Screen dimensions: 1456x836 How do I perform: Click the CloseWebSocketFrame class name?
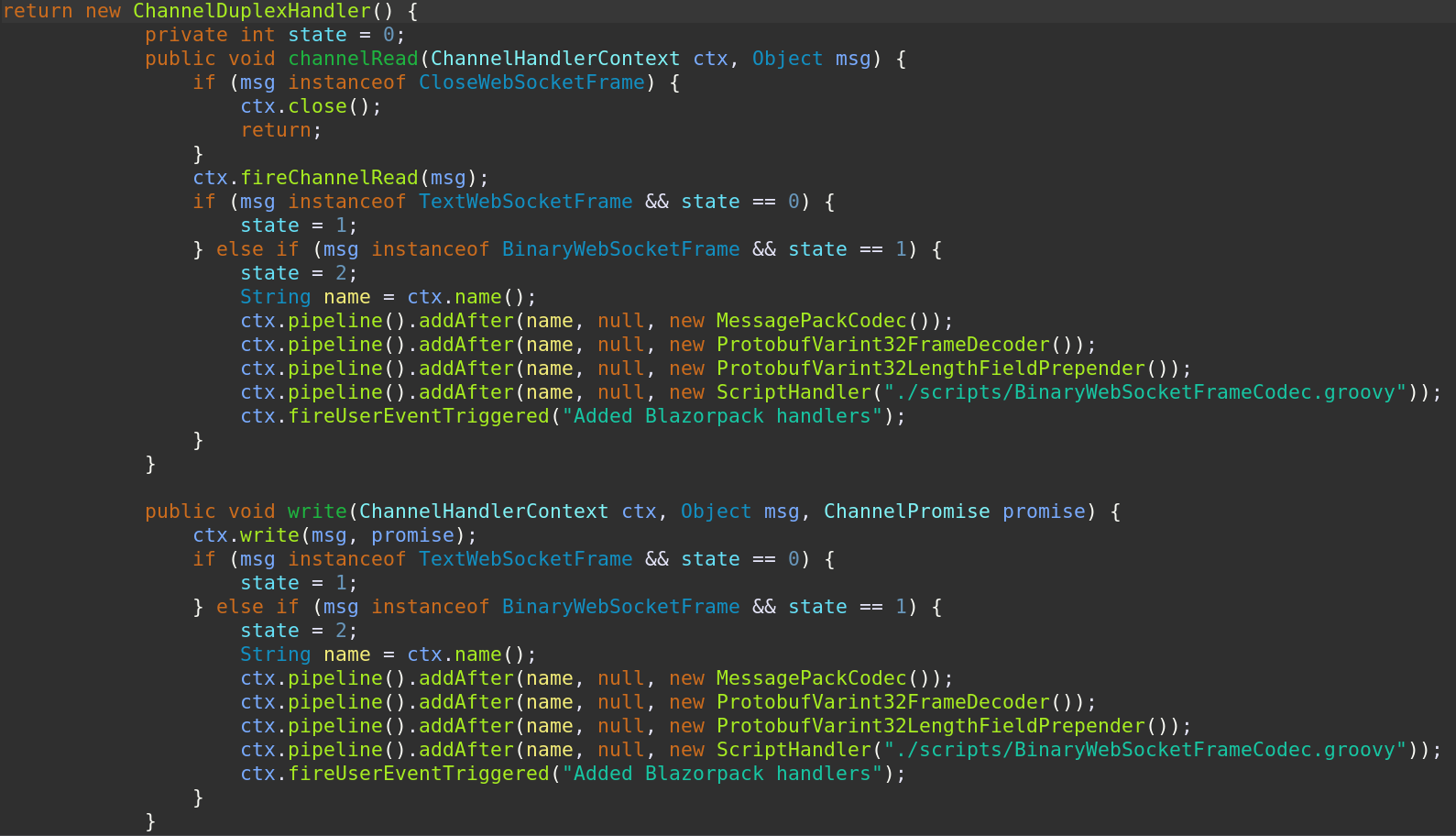pyautogui.click(x=531, y=82)
